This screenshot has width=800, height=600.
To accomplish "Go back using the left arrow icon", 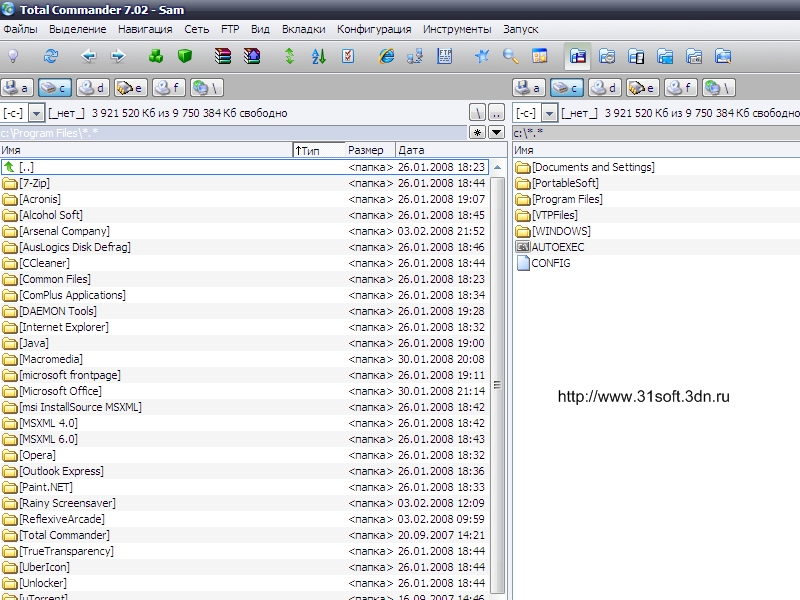I will click(89, 56).
